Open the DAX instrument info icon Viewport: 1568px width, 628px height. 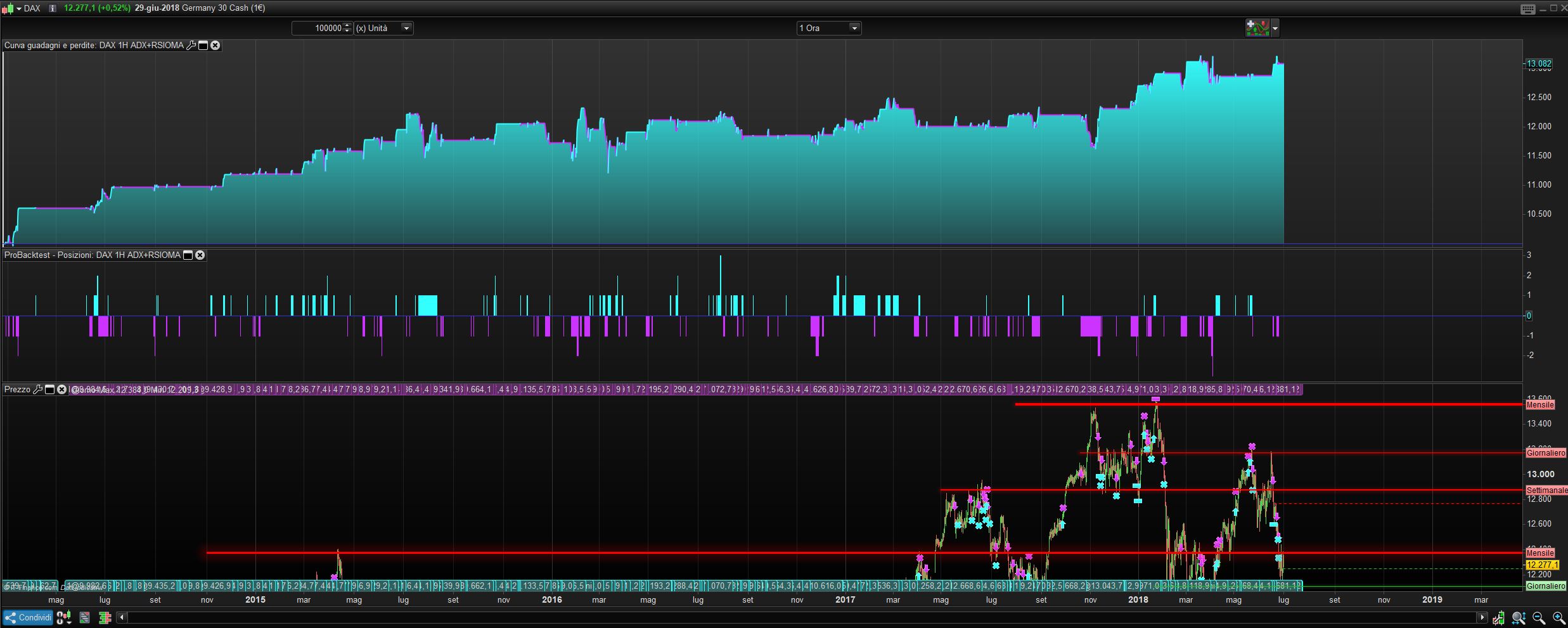click(x=52, y=8)
